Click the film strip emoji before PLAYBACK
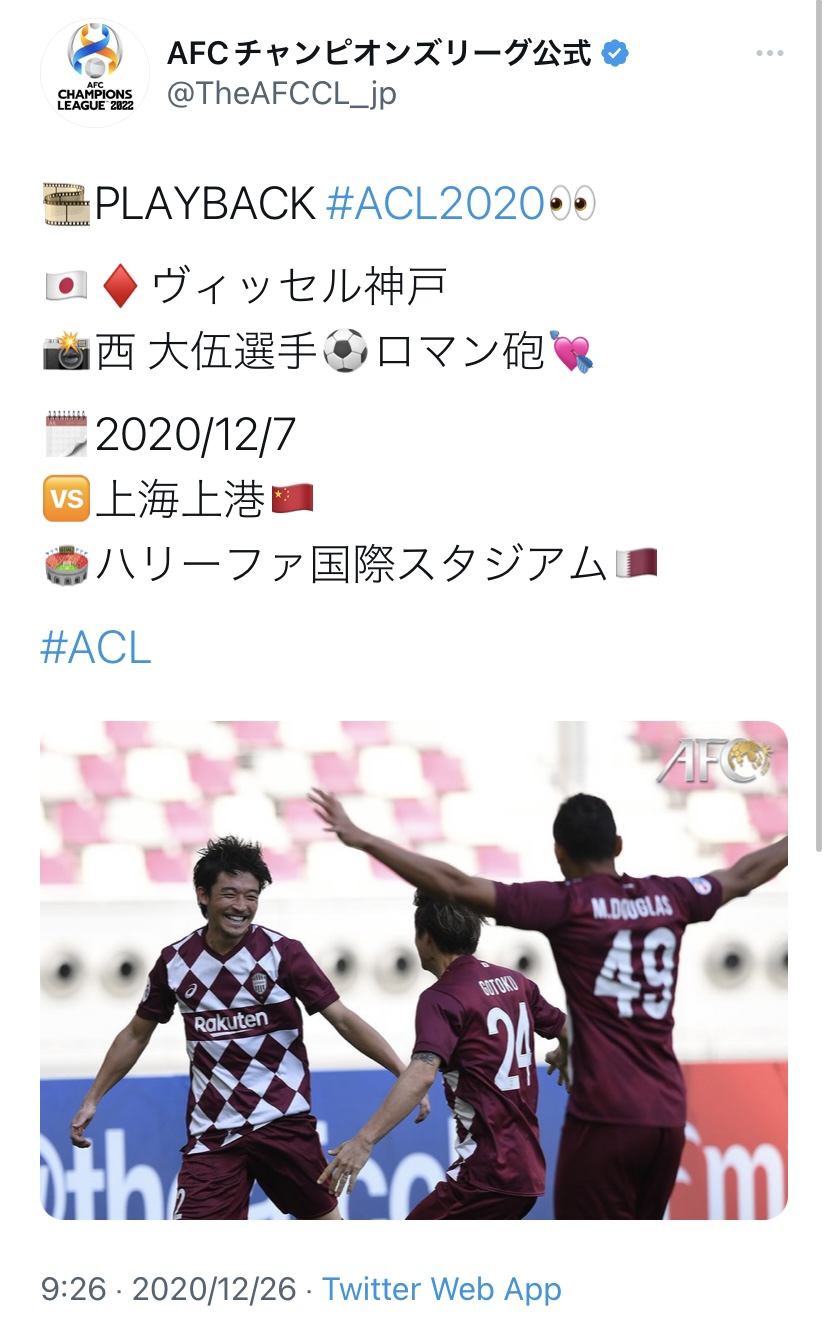Image resolution: width=828 pixels, height=1326 pixels. [66, 204]
